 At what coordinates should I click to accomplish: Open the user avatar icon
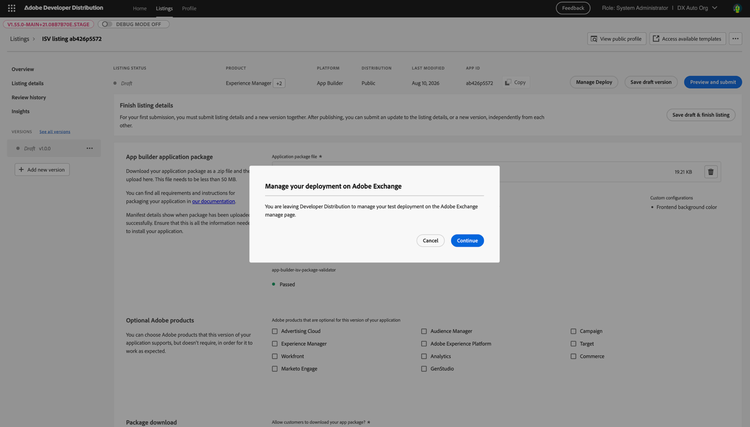(x=737, y=8)
